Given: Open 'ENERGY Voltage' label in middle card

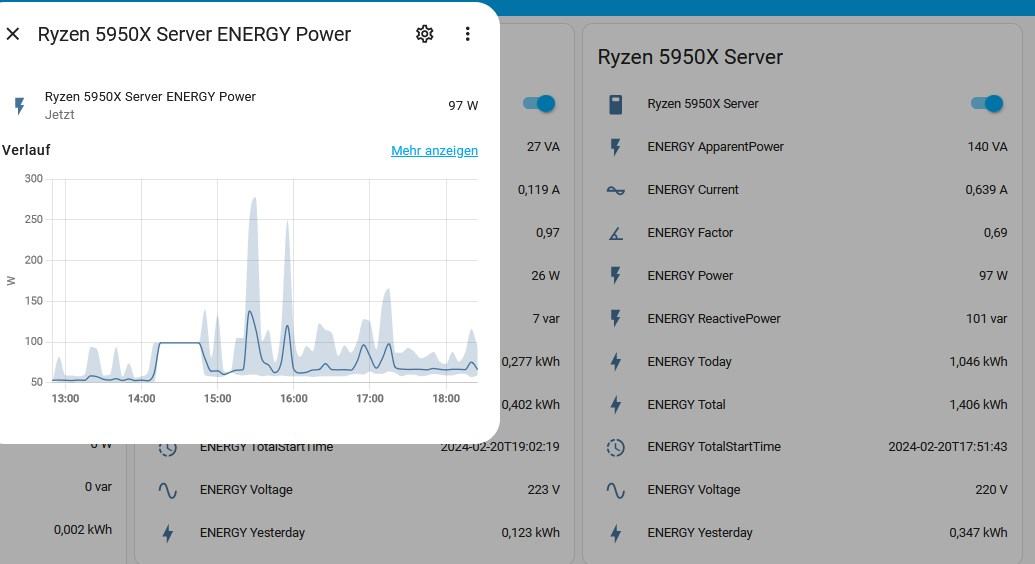Looking at the screenshot, I should (246, 489).
